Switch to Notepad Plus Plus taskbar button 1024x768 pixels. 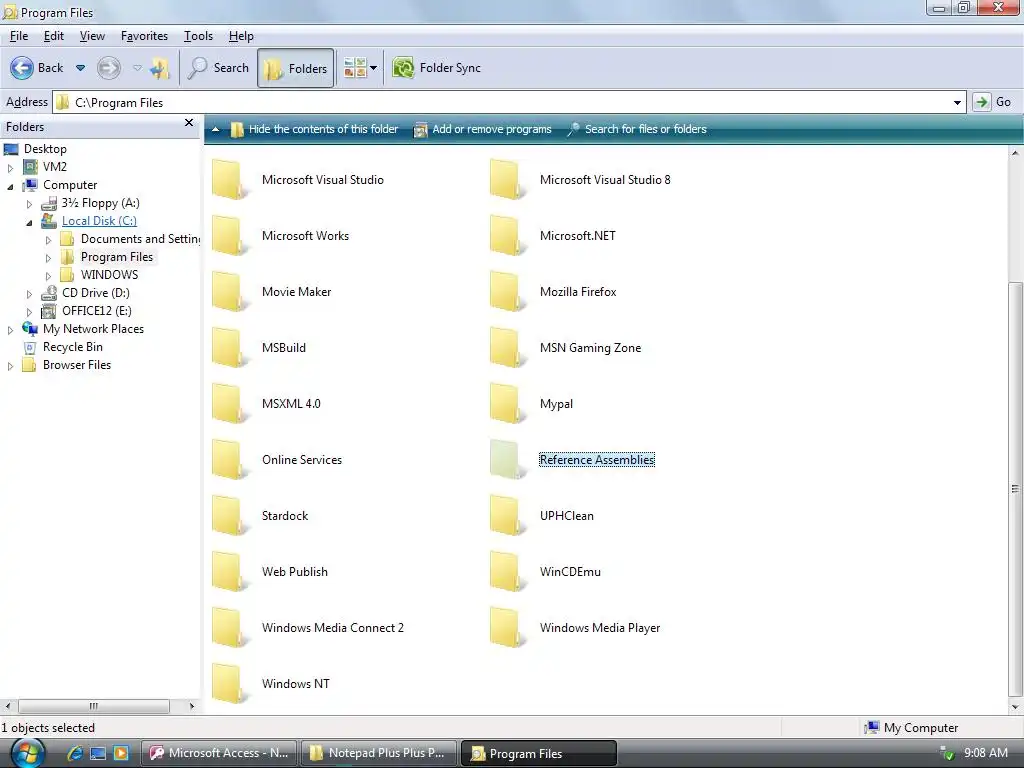(x=379, y=753)
